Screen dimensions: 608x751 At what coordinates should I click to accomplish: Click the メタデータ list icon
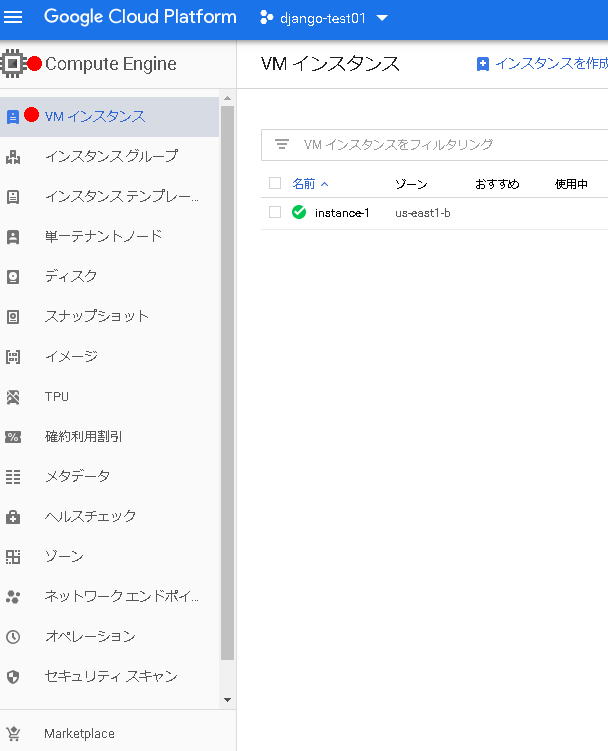point(13,477)
